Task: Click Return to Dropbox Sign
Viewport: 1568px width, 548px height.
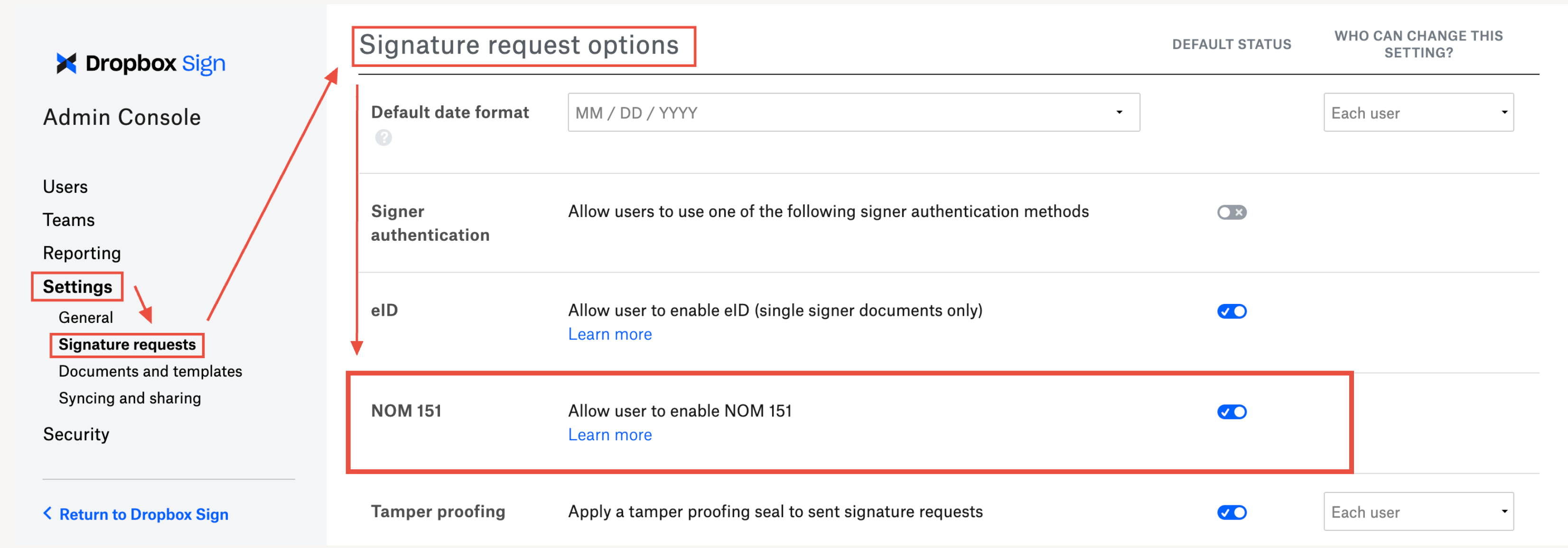Action: (x=144, y=514)
